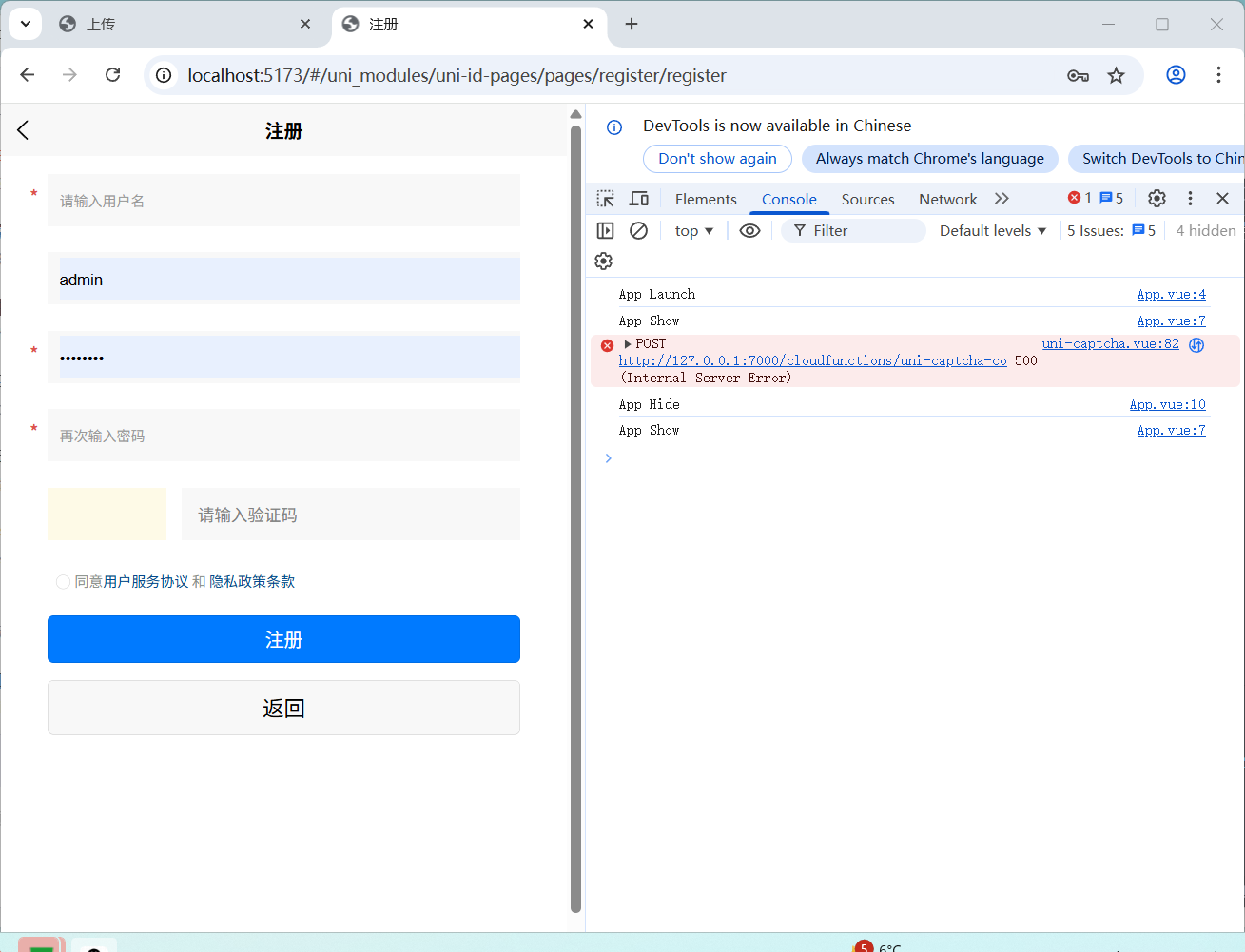Expand more DevTools tabs chevron
This screenshot has width=1245, height=952.
(1002, 199)
